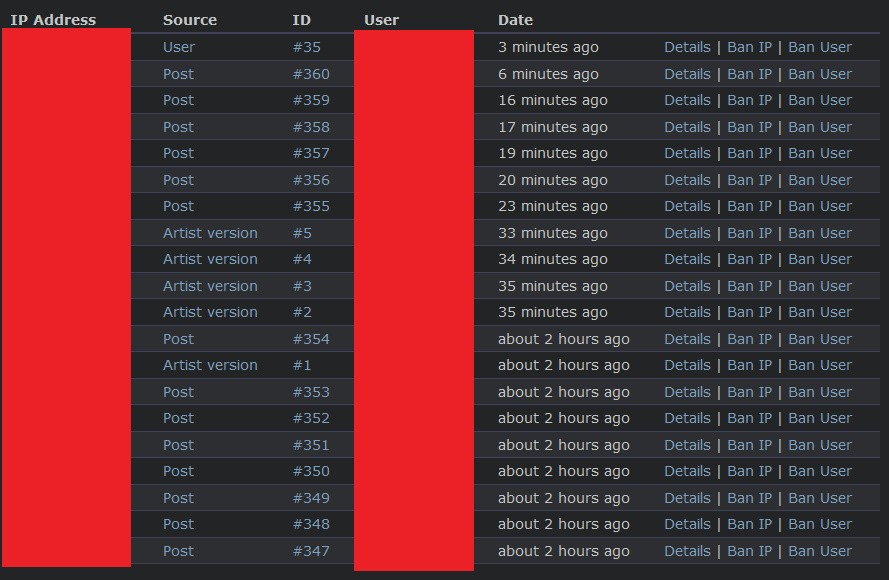Open the #349 post ID link

[311, 498]
